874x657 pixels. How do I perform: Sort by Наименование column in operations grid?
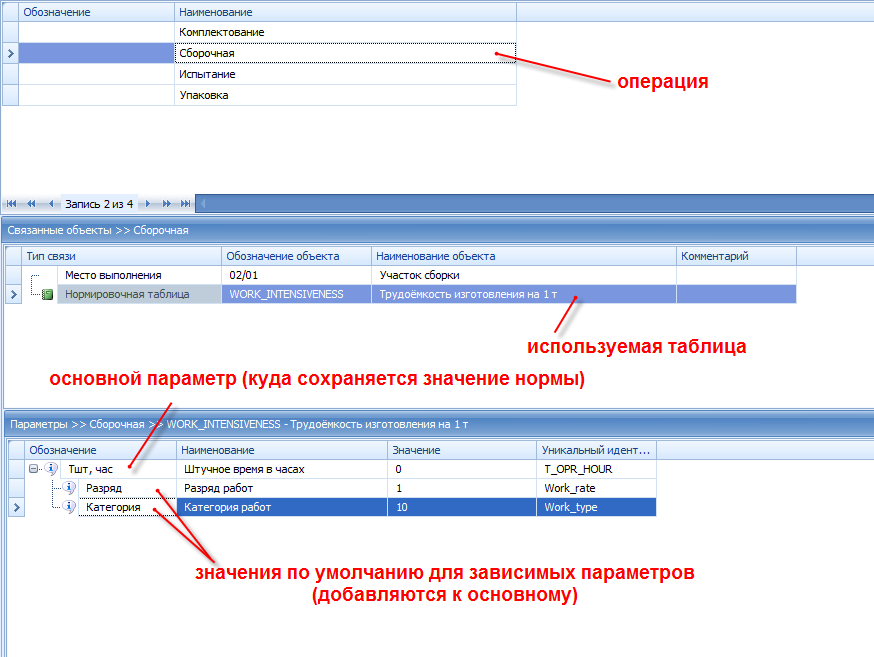[346, 12]
